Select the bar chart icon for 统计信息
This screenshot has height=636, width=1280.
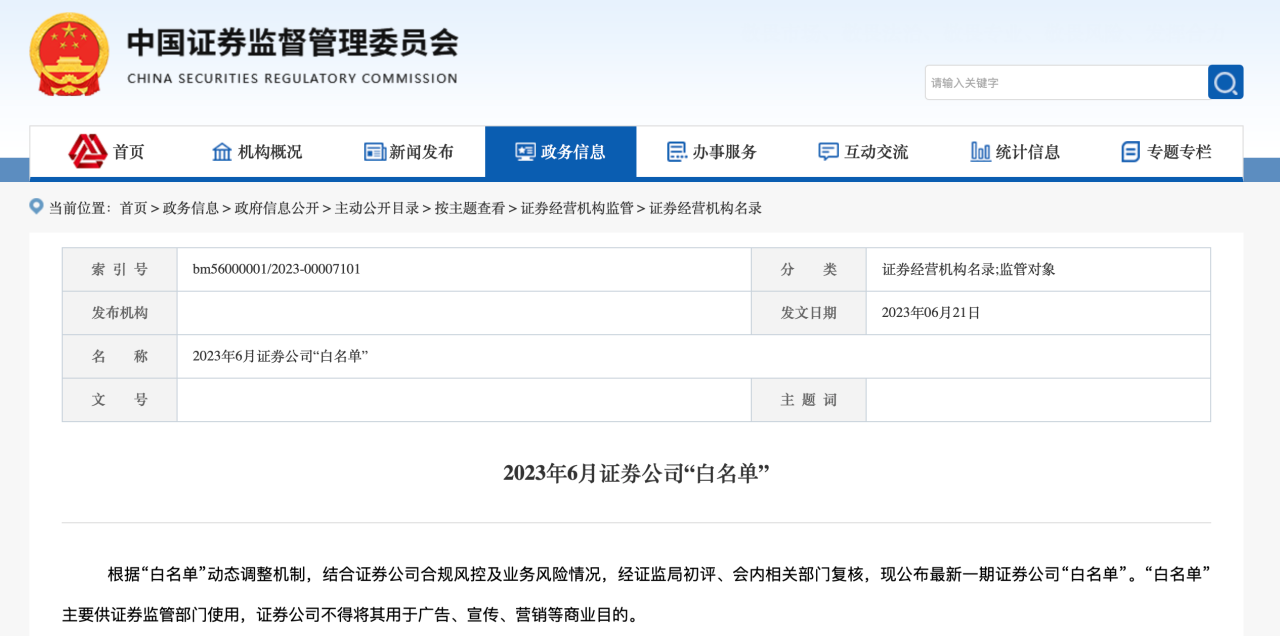coord(980,151)
